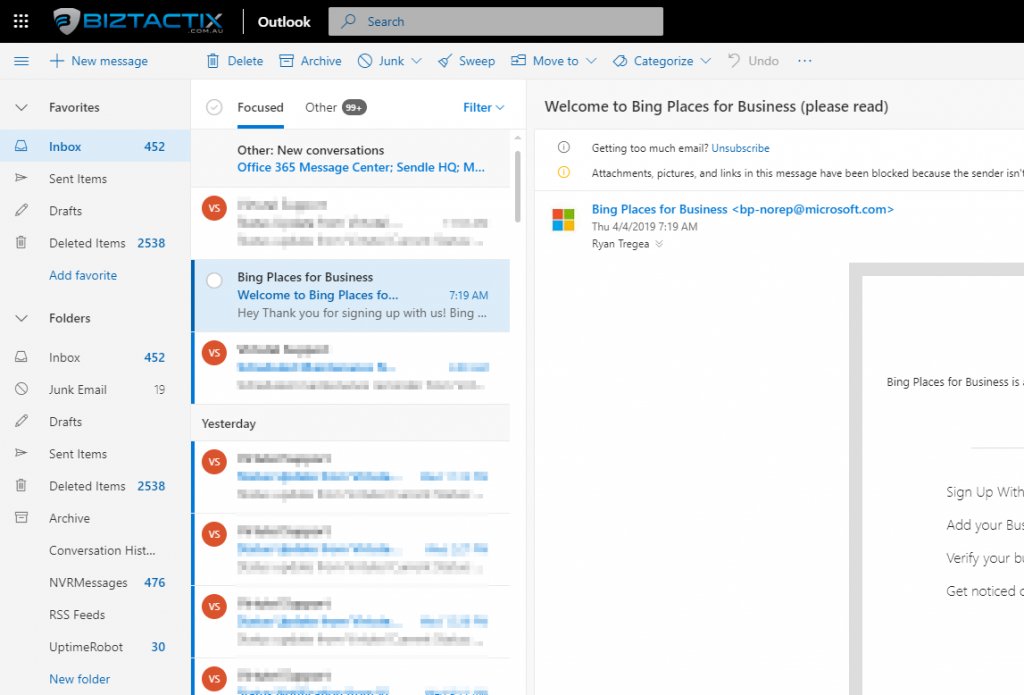Collapse the Favorites section
This screenshot has width=1024, height=695.
click(x=22, y=107)
